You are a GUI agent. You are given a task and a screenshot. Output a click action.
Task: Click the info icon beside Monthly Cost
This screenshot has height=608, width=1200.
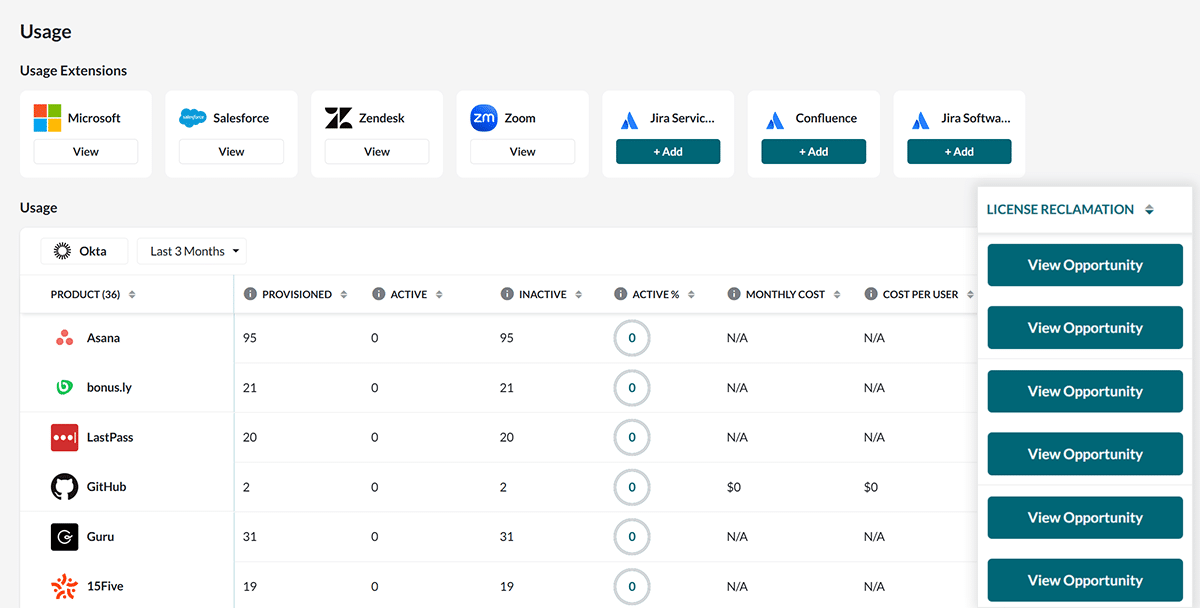[735, 294]
